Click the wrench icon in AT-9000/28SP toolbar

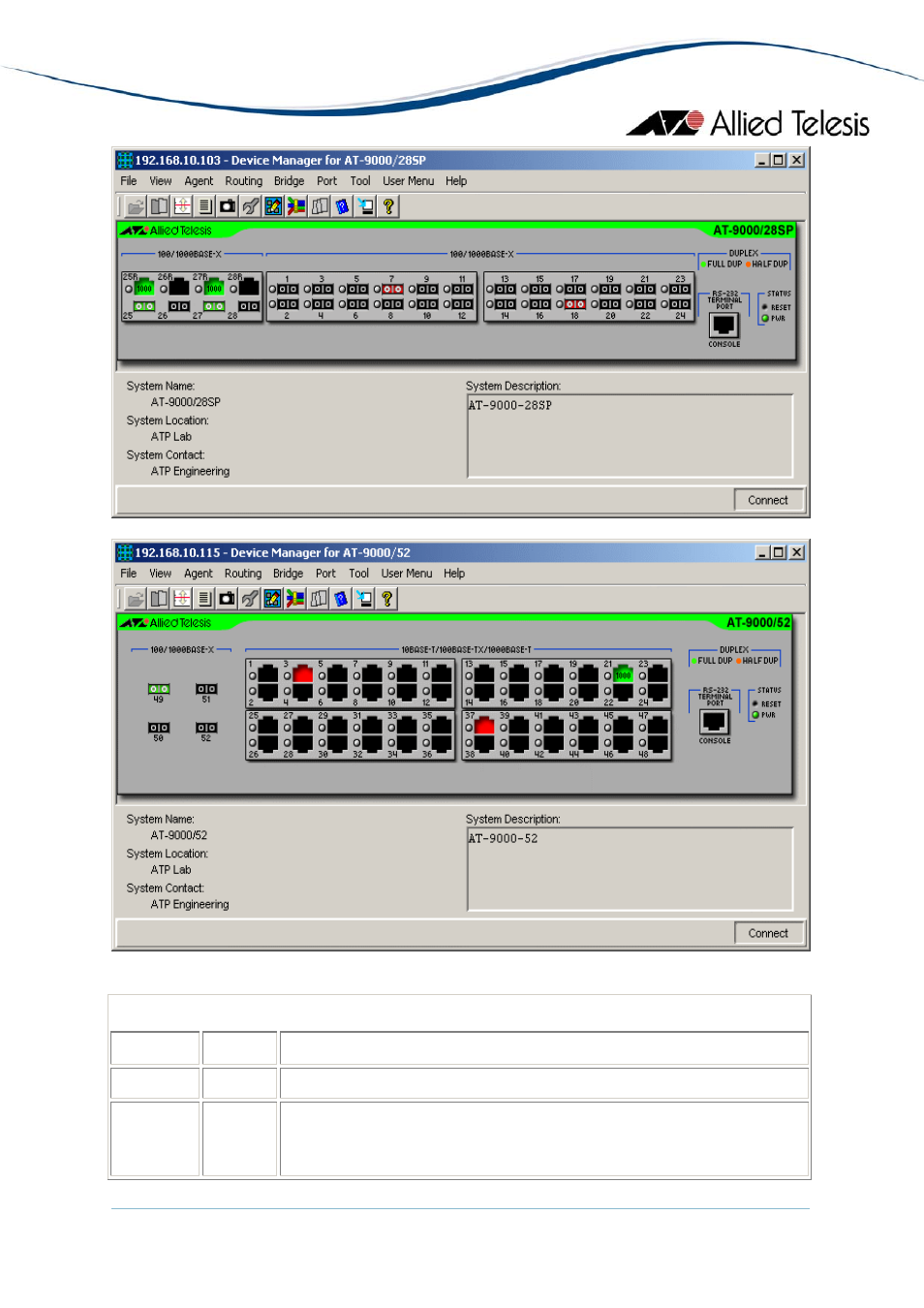click(251, 206)
